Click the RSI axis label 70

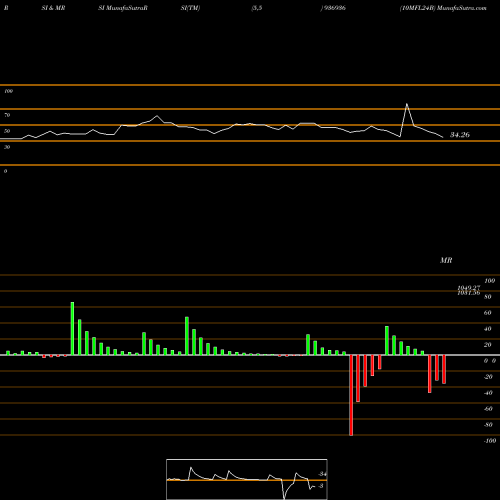tap(7, 115)
